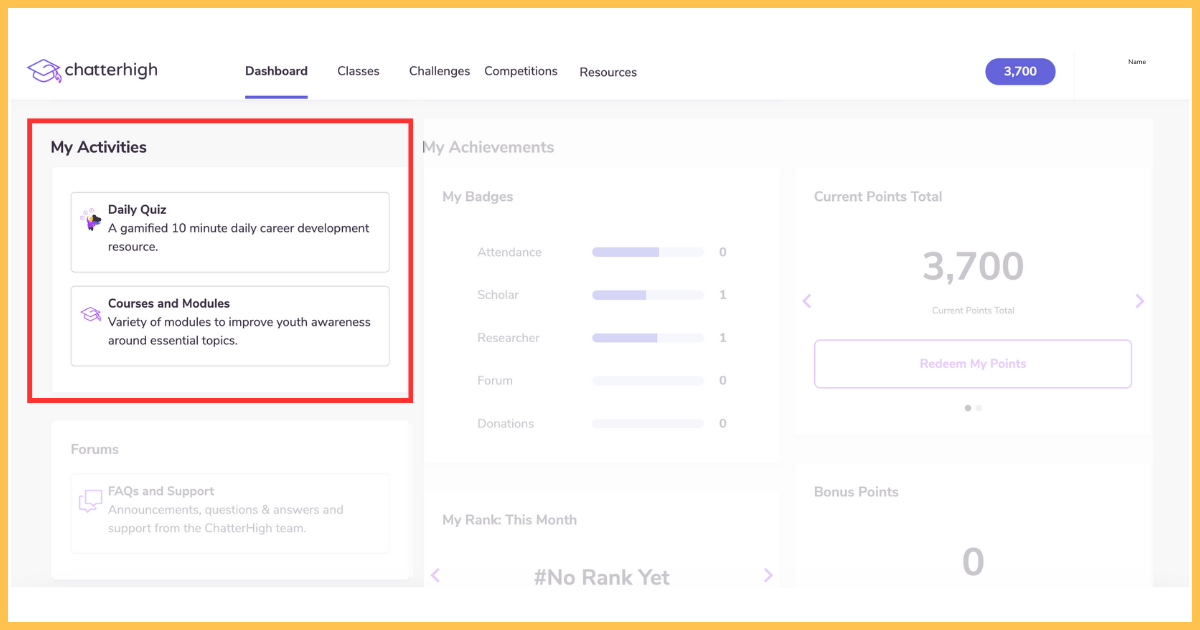Screen dimensions: 1200x630
Task: Click the Attendance badge progress icon
Action: pyautogui.click(x=647, y=252)
